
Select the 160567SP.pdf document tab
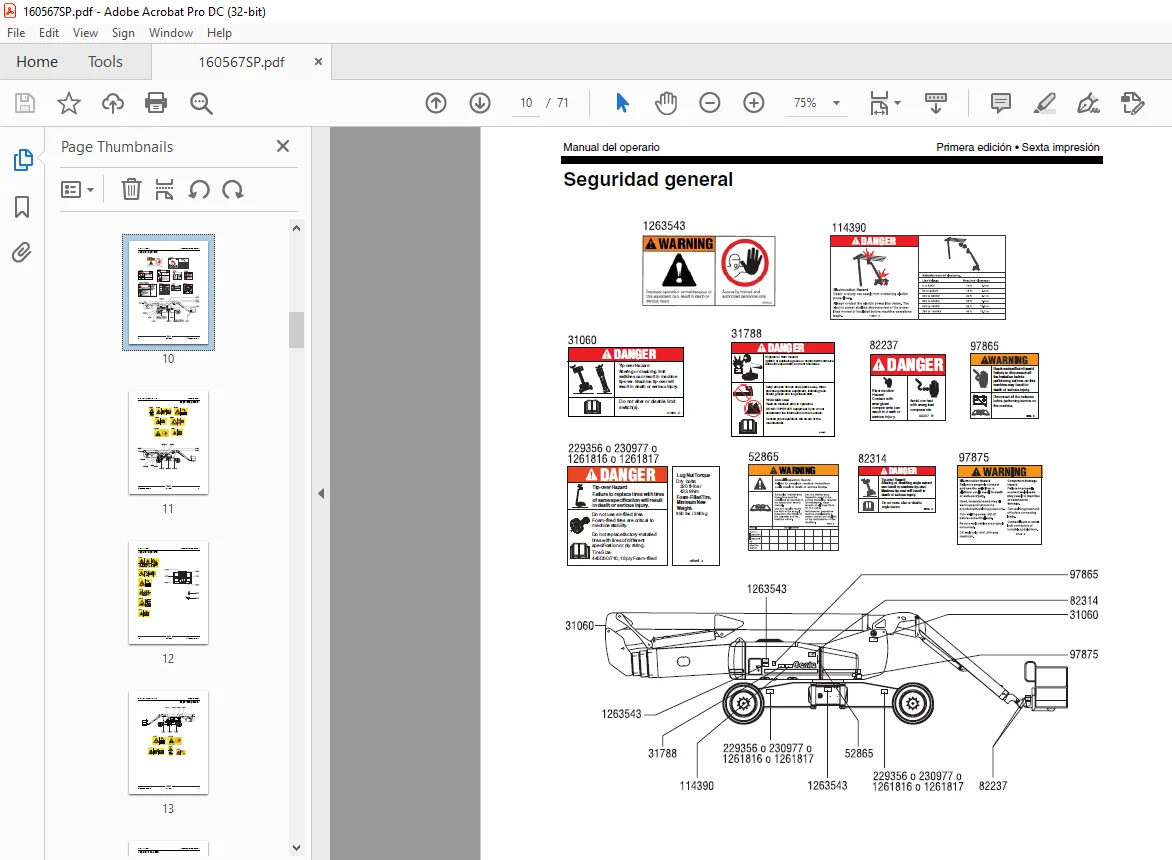tap(241, 62)
